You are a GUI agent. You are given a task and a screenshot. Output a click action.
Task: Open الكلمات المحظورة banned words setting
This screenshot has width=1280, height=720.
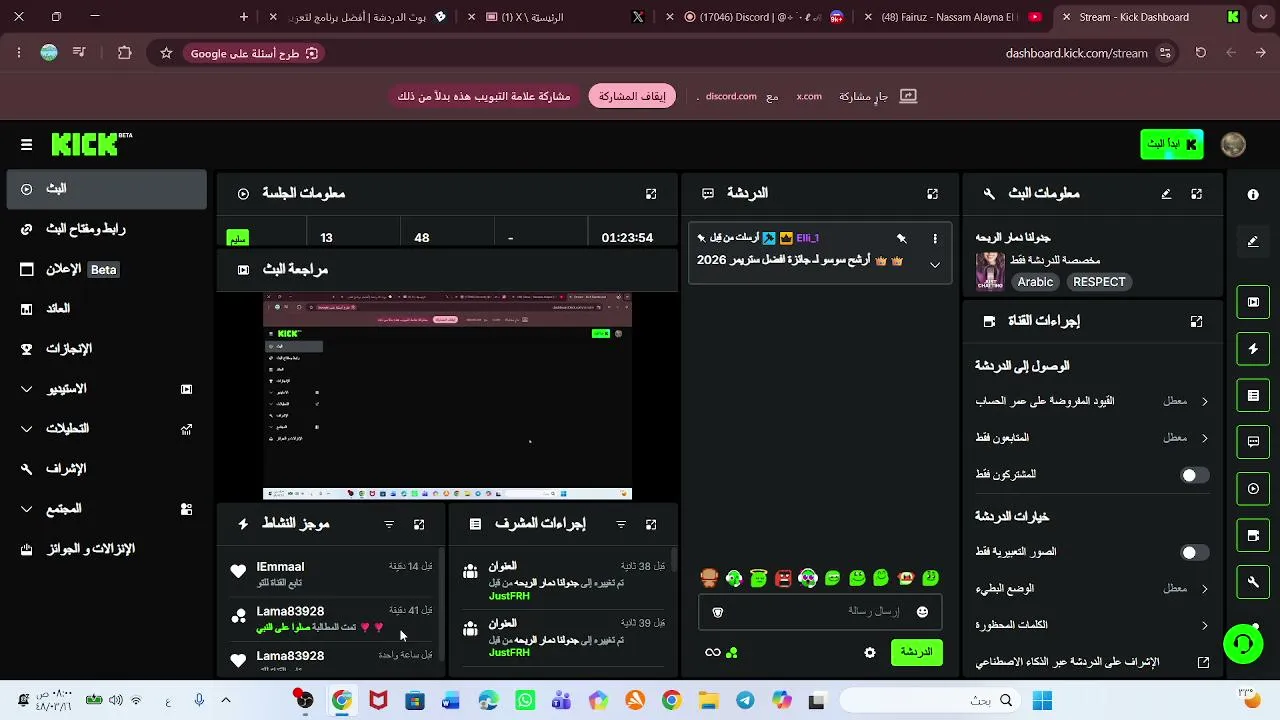pos(1092,626)
